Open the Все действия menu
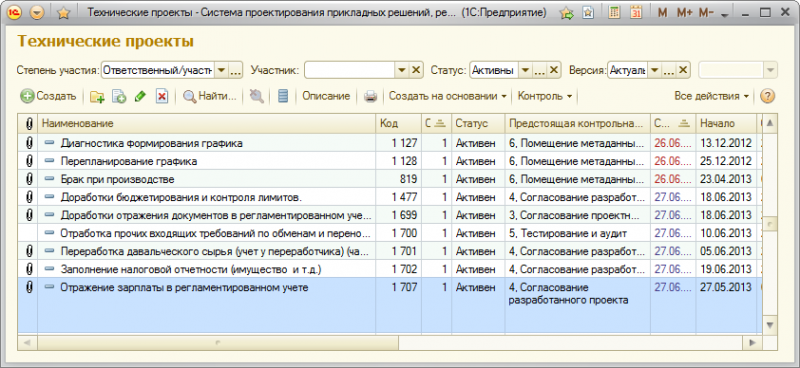Screen dimensions: 800x368 coord(712,96)
